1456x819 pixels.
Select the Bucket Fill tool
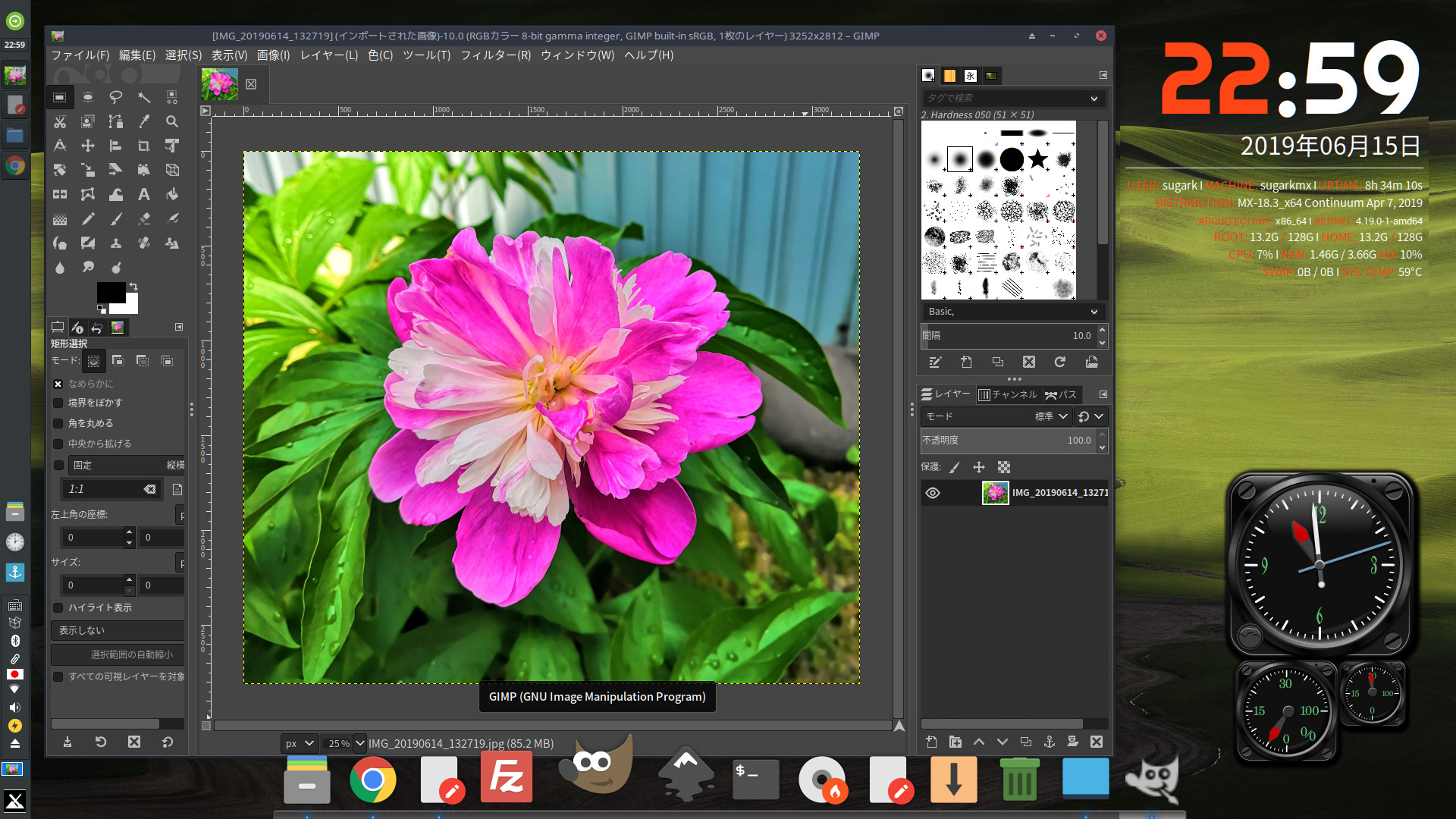(x=172, y=194)
